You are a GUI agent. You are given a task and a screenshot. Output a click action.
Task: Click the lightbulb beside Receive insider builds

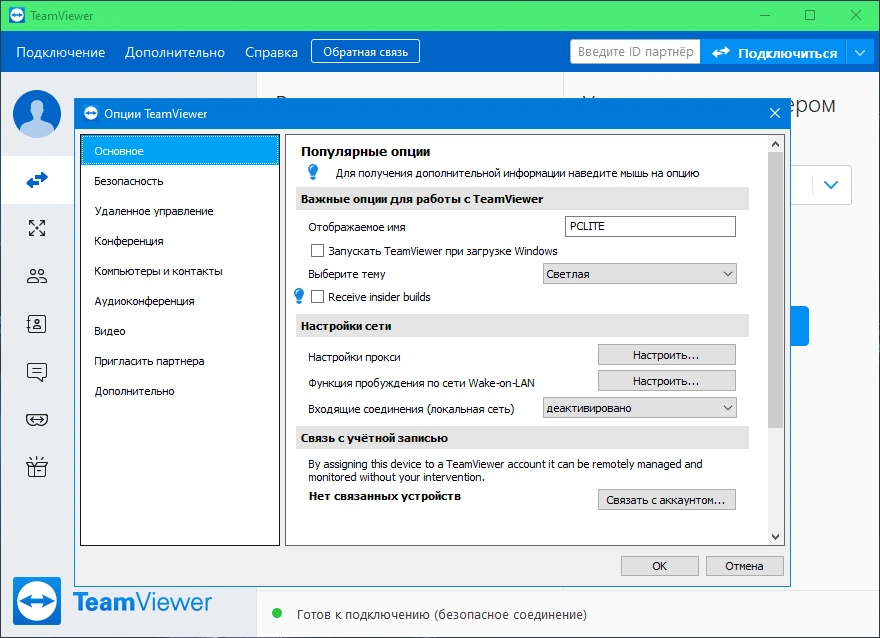click(x=299, y=296)
